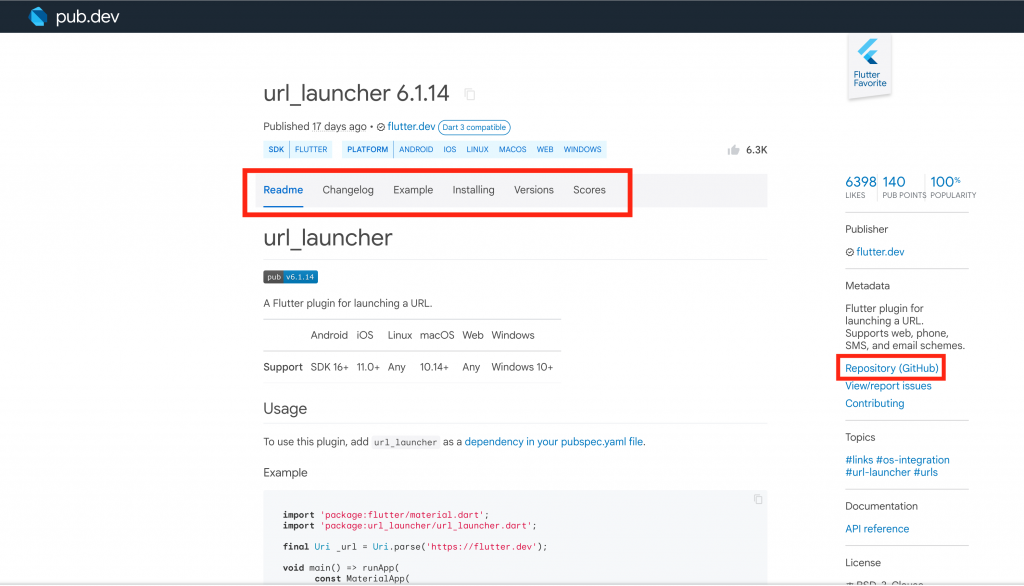
Task: Click the Usage section heading
Action: (x=285, y=409)
